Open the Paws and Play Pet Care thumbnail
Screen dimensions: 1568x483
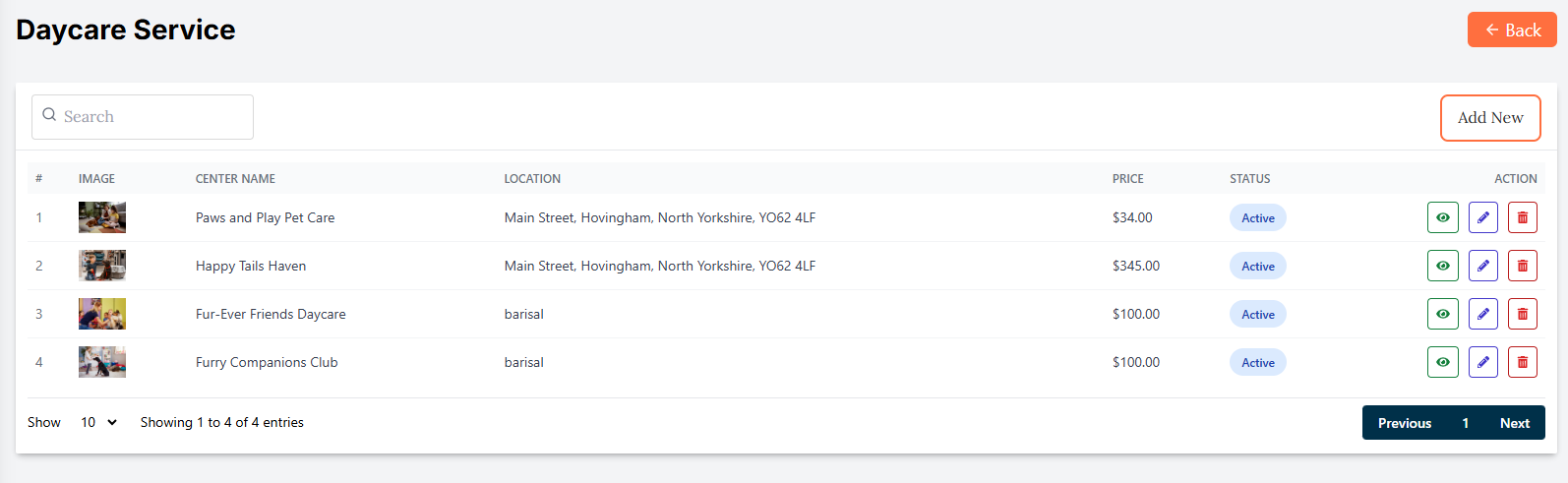click(102, 217)
